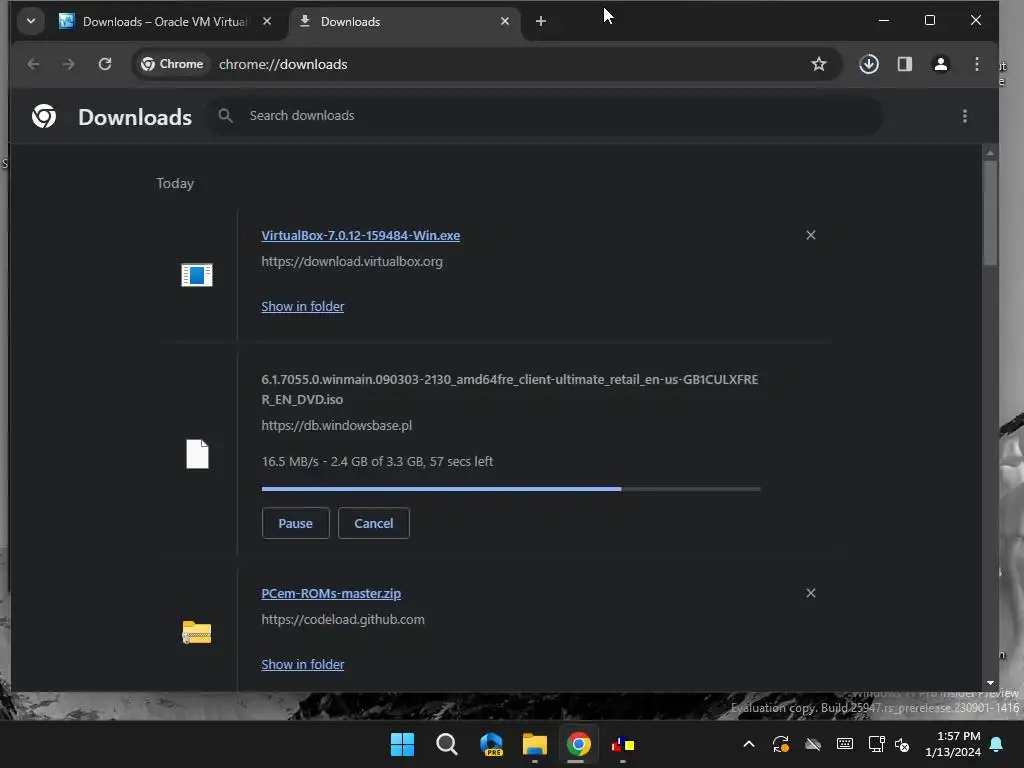Pause the ISO download
Viewport: 1024px width, 768px height.
(295, 523)
